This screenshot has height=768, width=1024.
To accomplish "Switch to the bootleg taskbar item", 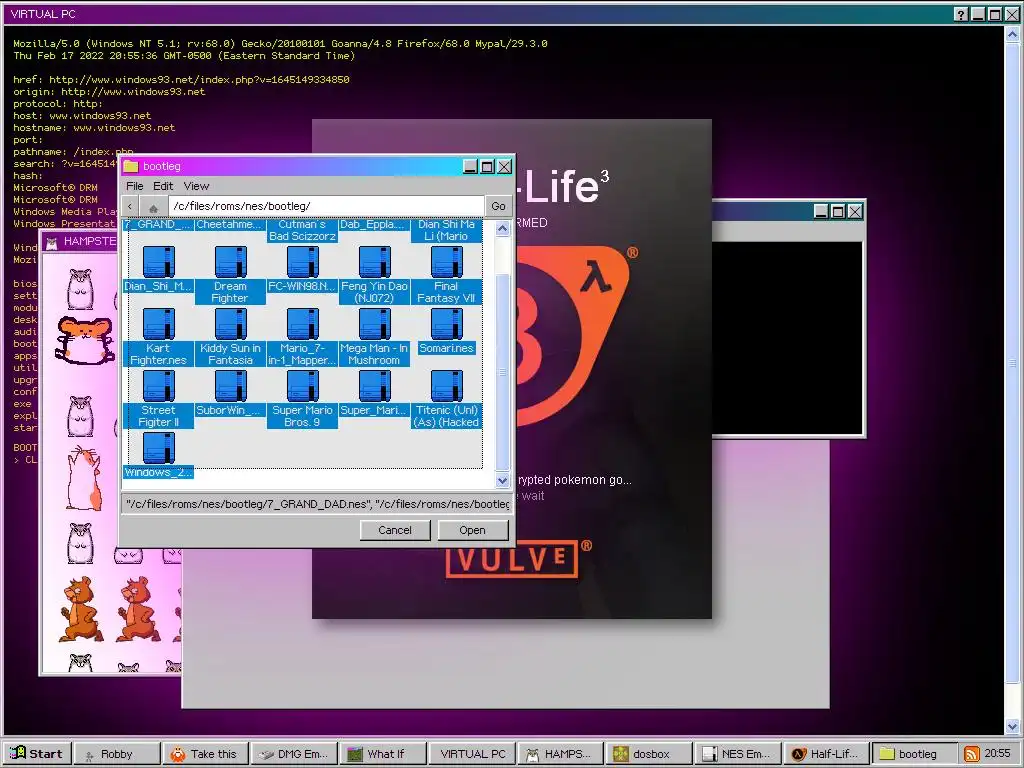I will tap(916, 754).
